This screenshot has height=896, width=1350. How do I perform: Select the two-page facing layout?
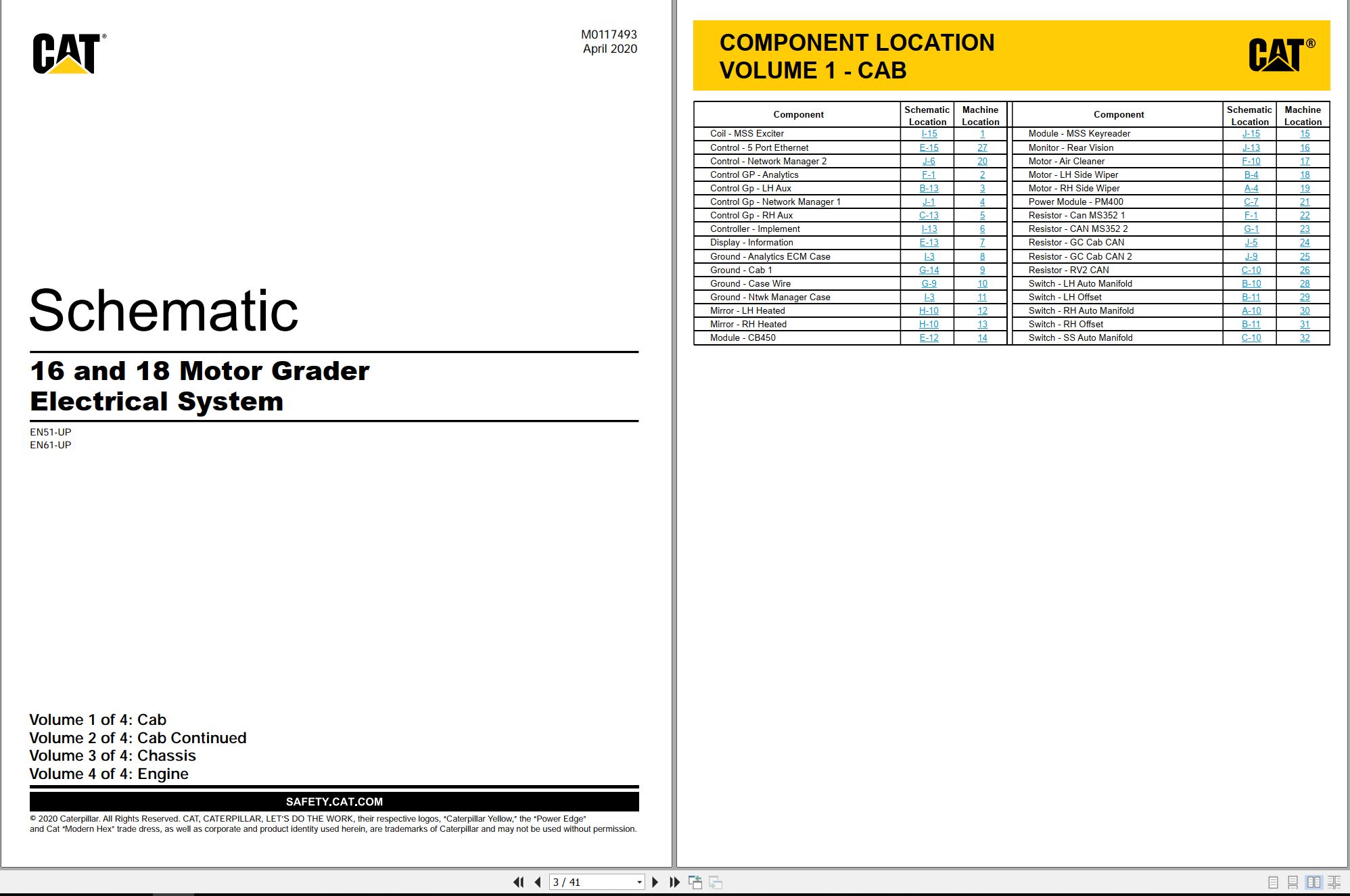1313,882
